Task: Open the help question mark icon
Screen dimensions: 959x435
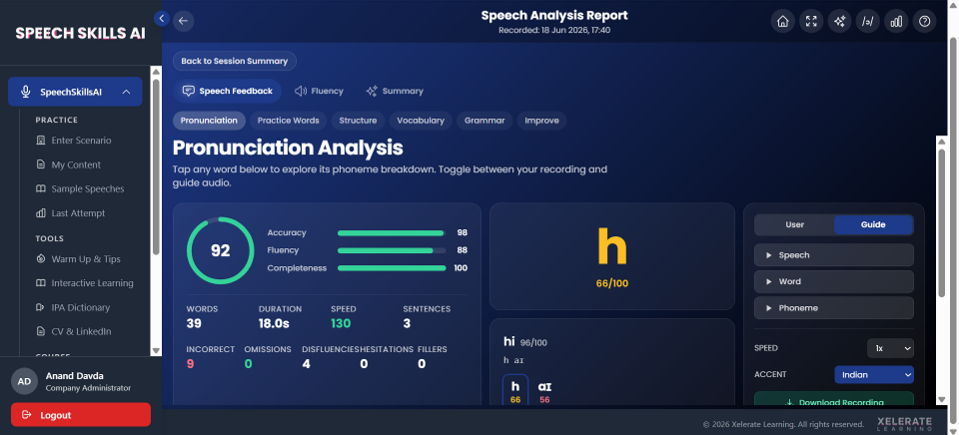Action: coord(925,21)
